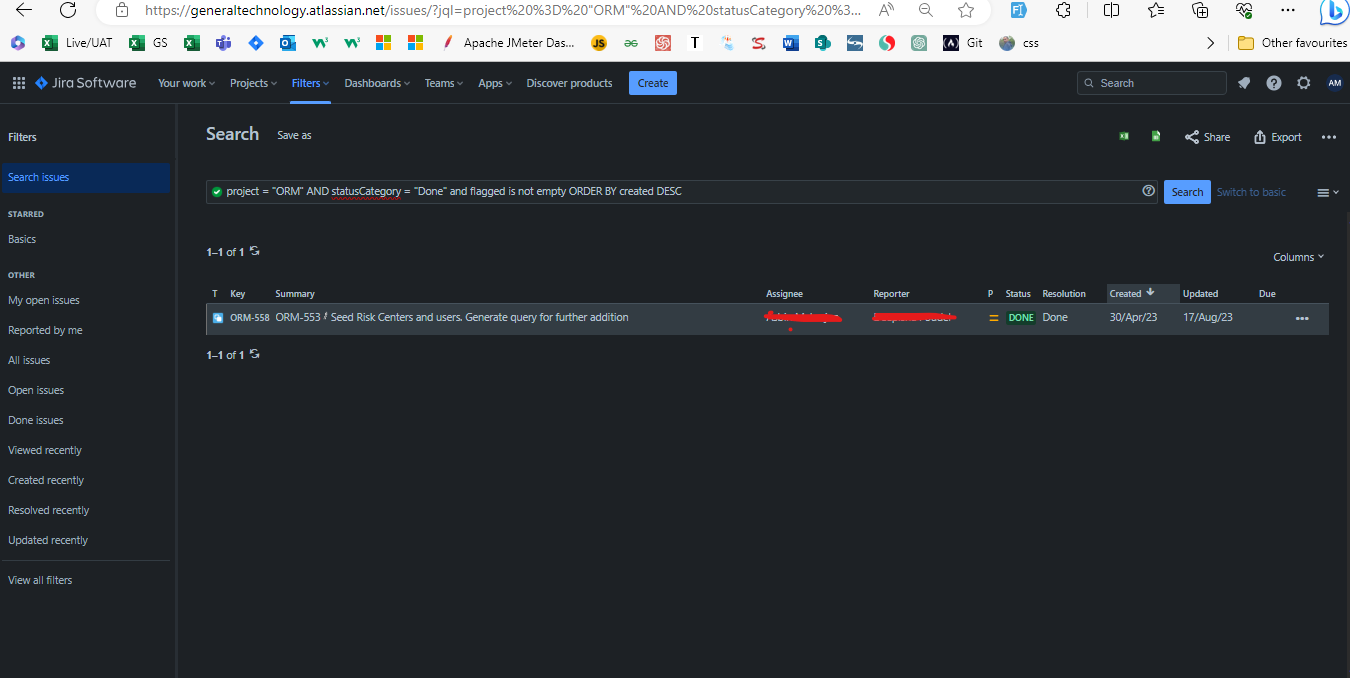Switch to the Dashboards menu
Viewport: 1350px width, 678px height.
[376, 83]
